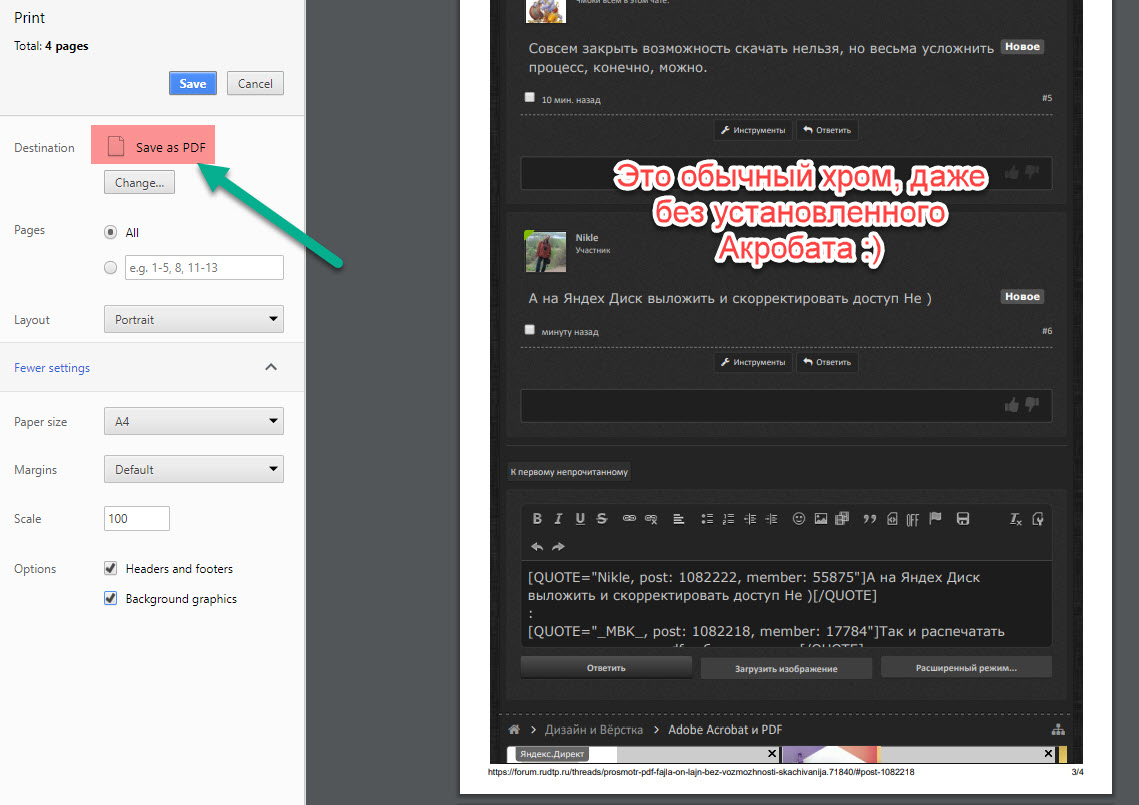
Task: Open the Adobe Acrobat и PDF breadcrumb link
Action: tap(725, 729)
